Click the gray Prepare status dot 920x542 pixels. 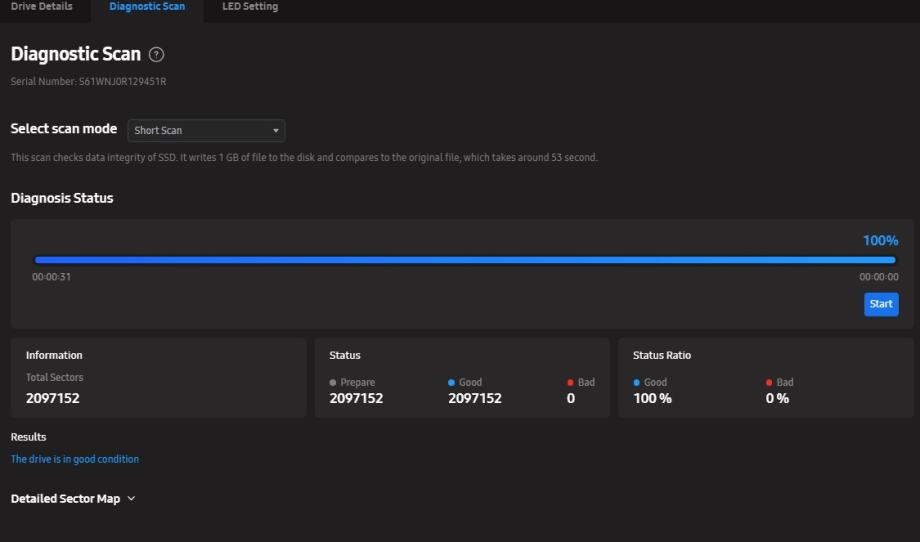tap(333, 382)
